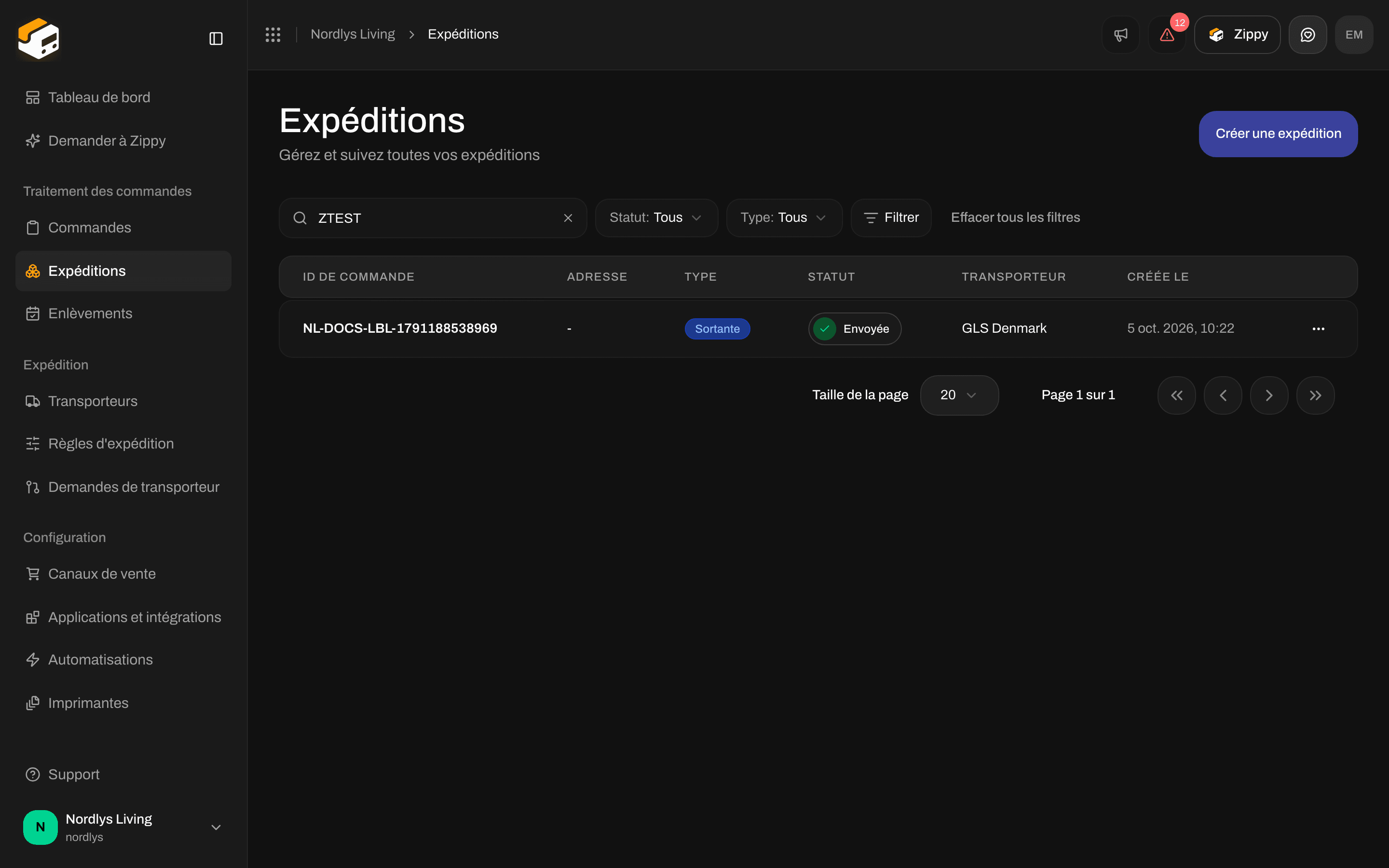Open Applications et intégrations
The image size is (1389, 868).
point(123,617)
